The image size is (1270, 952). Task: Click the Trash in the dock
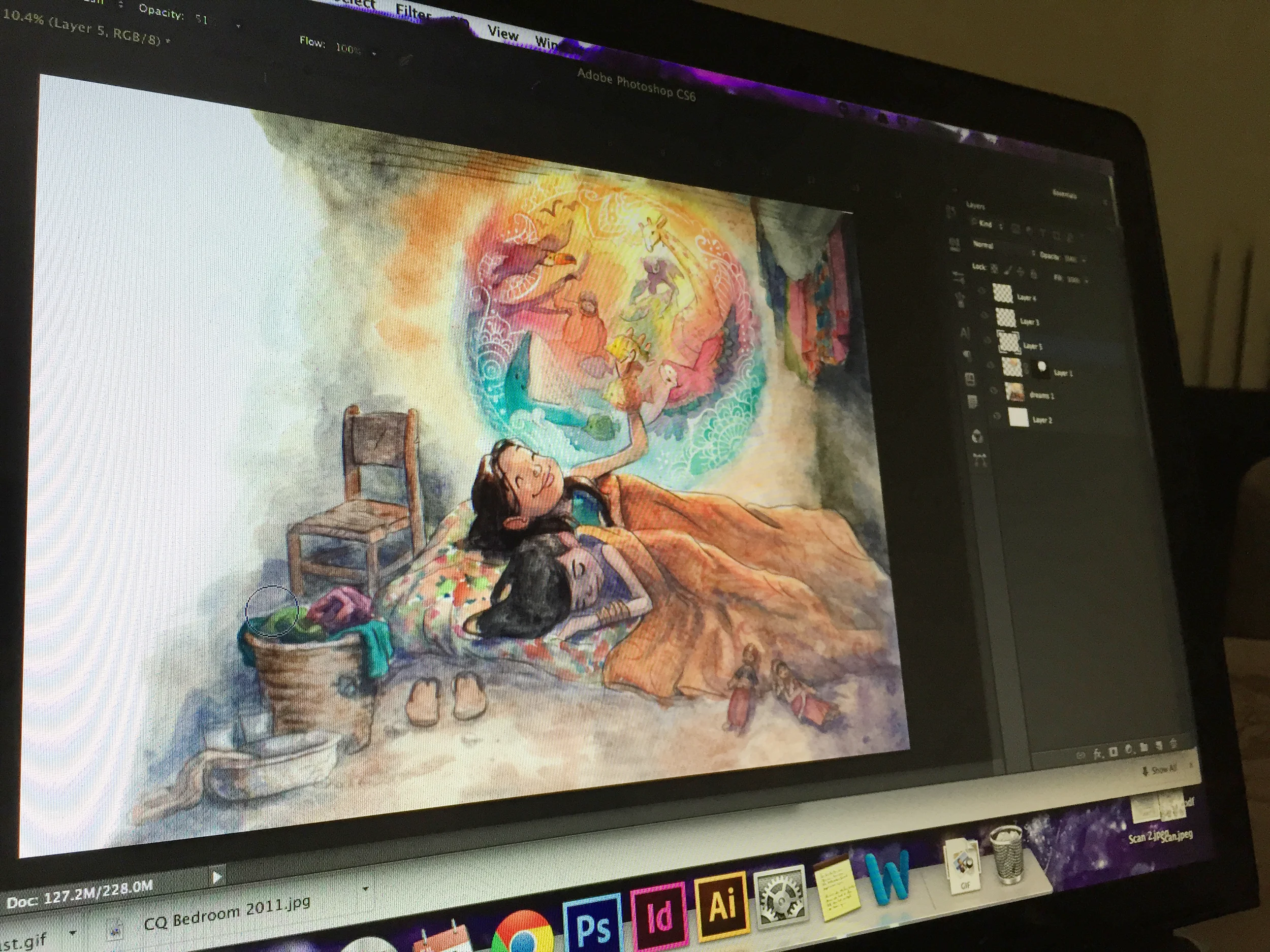tap(1009, 855)
